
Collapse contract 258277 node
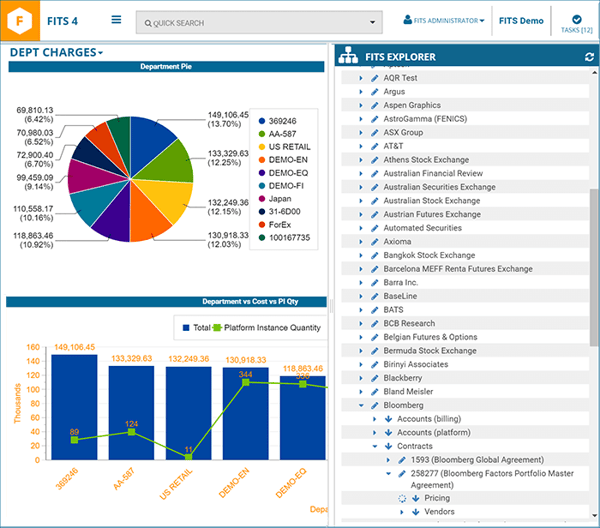pos(388,474)
